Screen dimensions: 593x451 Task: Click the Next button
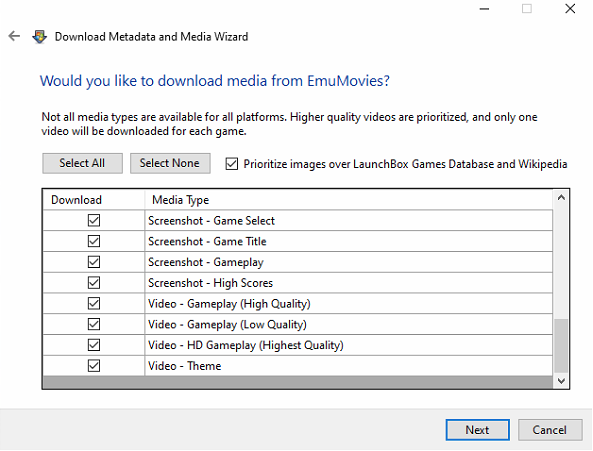tap(477, 430)
